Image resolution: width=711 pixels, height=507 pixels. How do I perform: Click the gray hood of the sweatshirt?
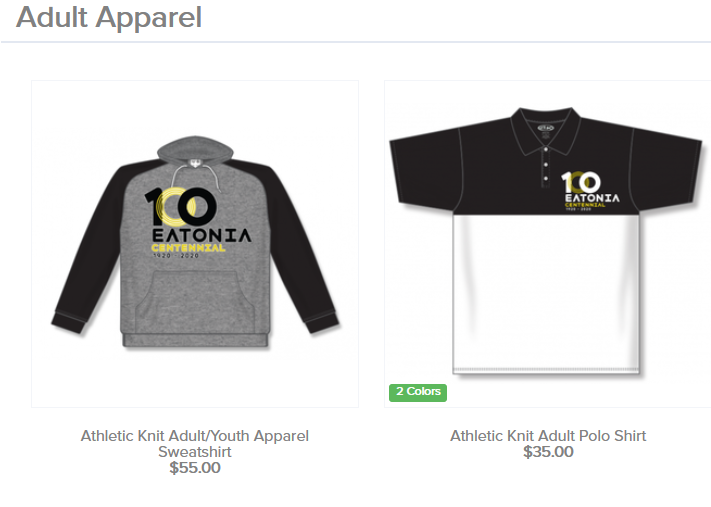pos(195,150)
